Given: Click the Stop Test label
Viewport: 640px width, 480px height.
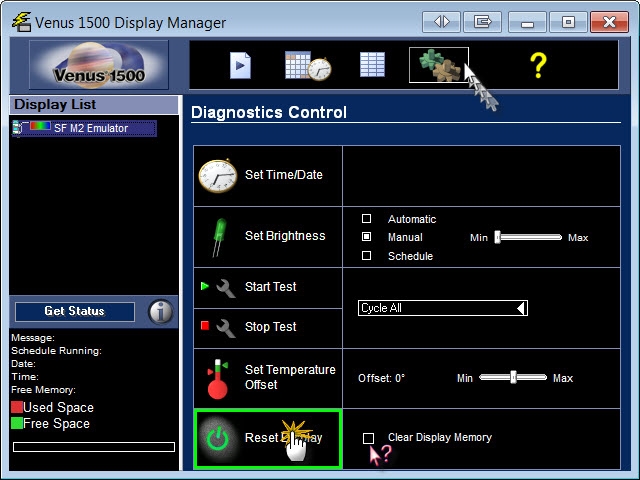Looking at the screenshot, I should click(x=270, y=327).
